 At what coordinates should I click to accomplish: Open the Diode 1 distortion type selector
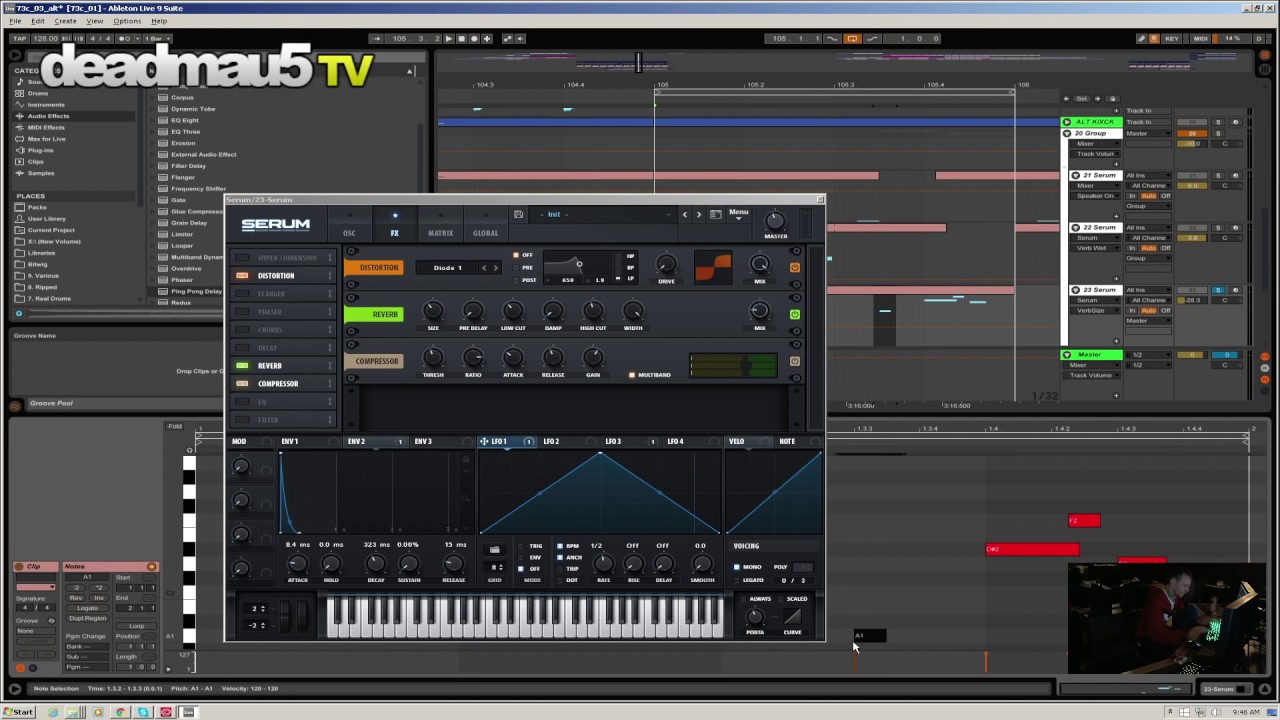coord(447,268)
